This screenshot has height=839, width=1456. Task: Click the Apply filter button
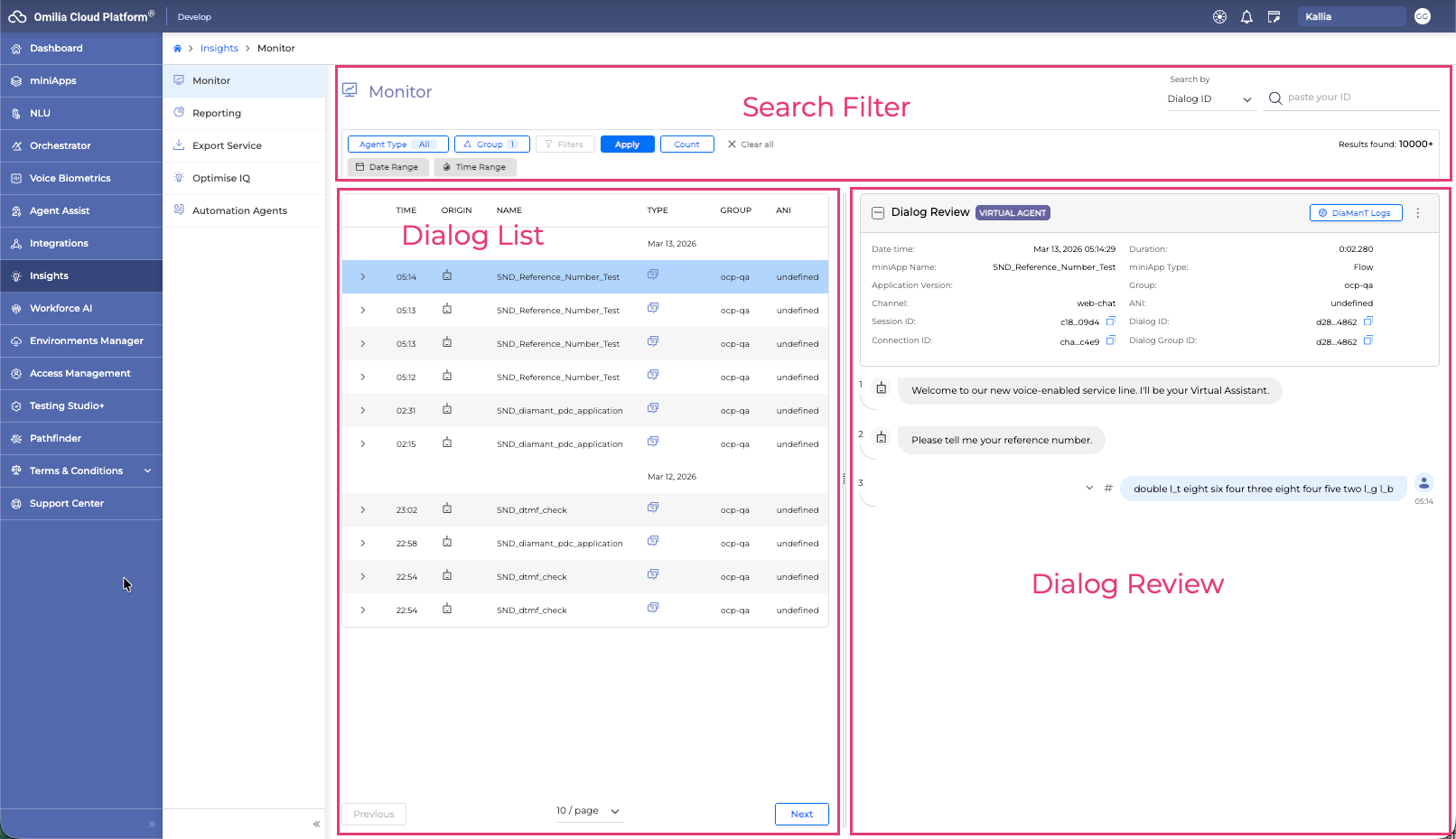coord(627,144)
